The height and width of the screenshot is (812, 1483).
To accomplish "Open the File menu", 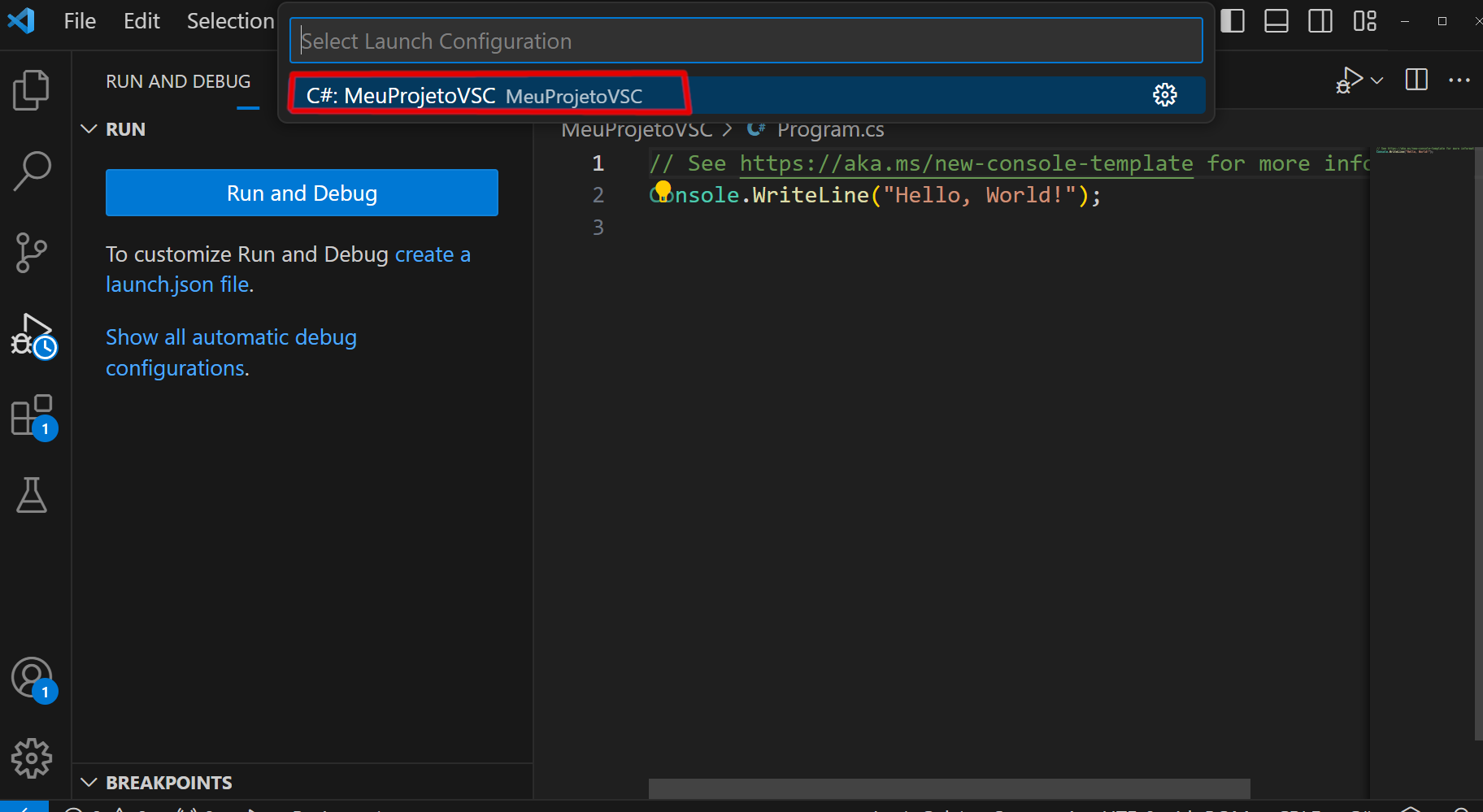I will (x=79, y=21).
